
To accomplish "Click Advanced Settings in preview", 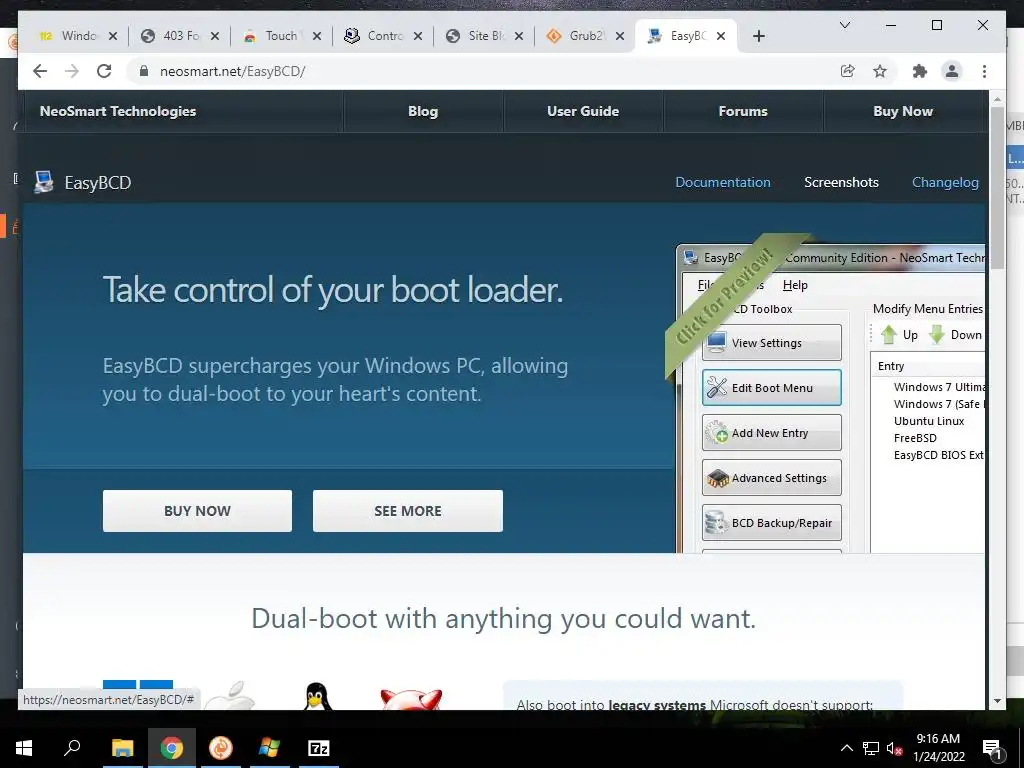I will pyautogui.click(x=772, y=477).
